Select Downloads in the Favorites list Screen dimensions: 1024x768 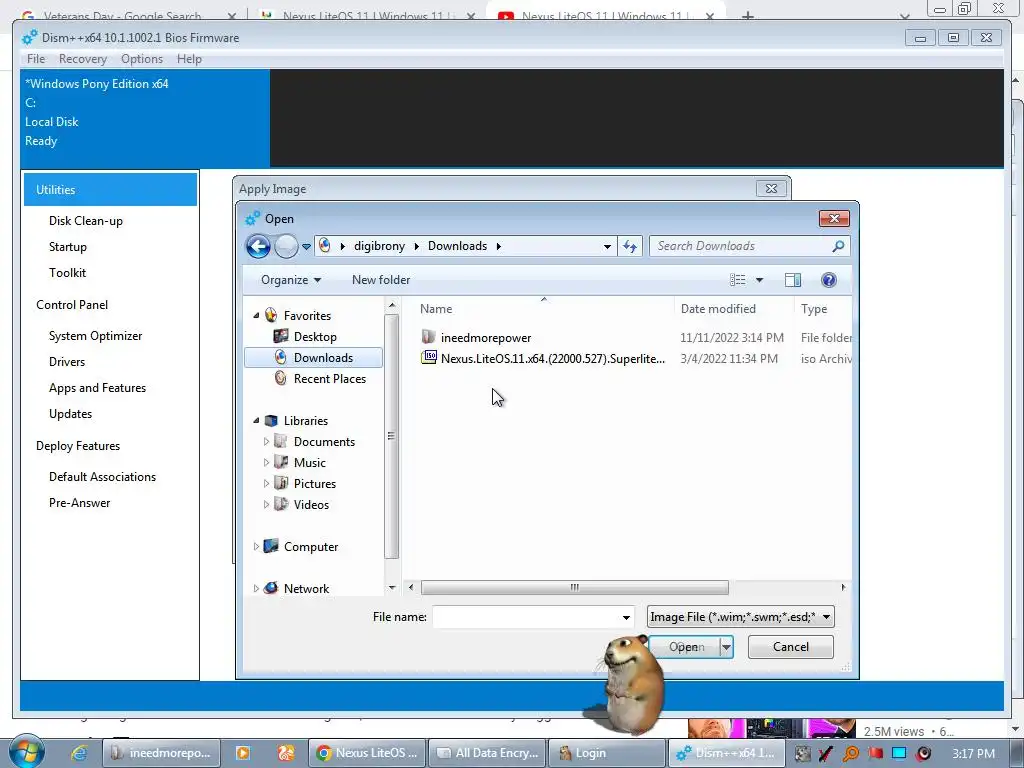(x=313, y=357)
